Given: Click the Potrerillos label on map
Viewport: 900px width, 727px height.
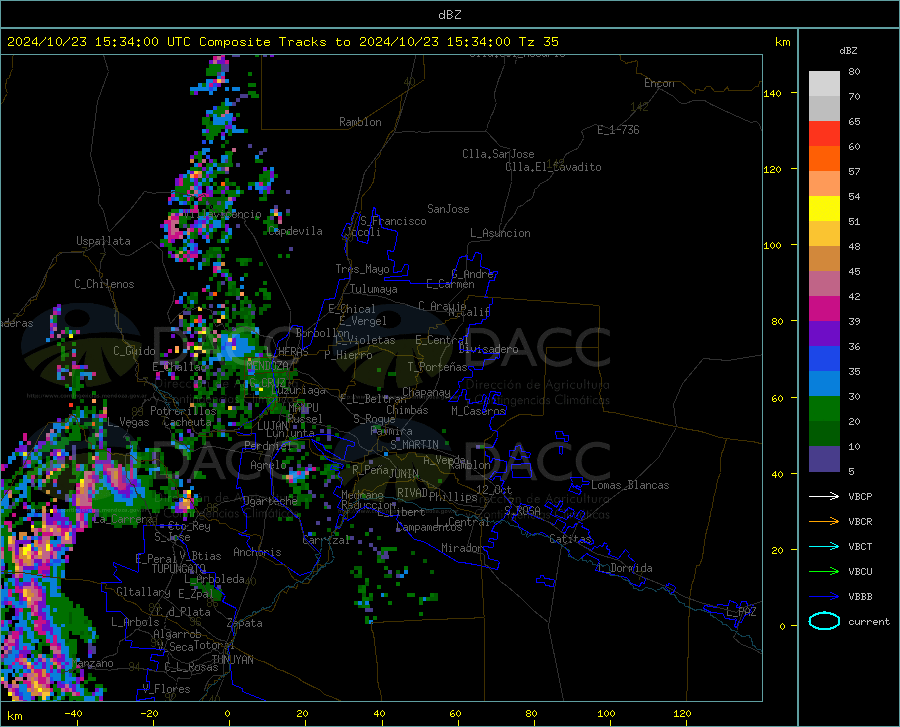Looking at the screenshot, I should (x=183, y=411).
